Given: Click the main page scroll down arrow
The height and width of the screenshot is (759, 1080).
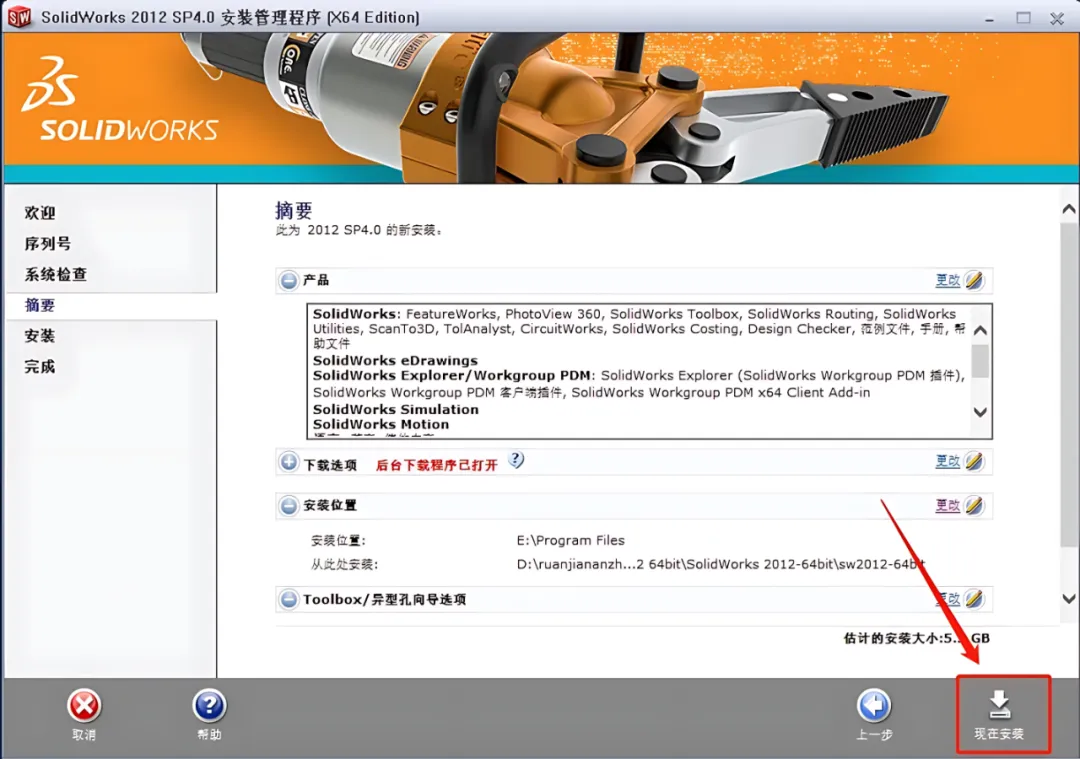Looking at the screenshot, I should (x=1069, y=599).
